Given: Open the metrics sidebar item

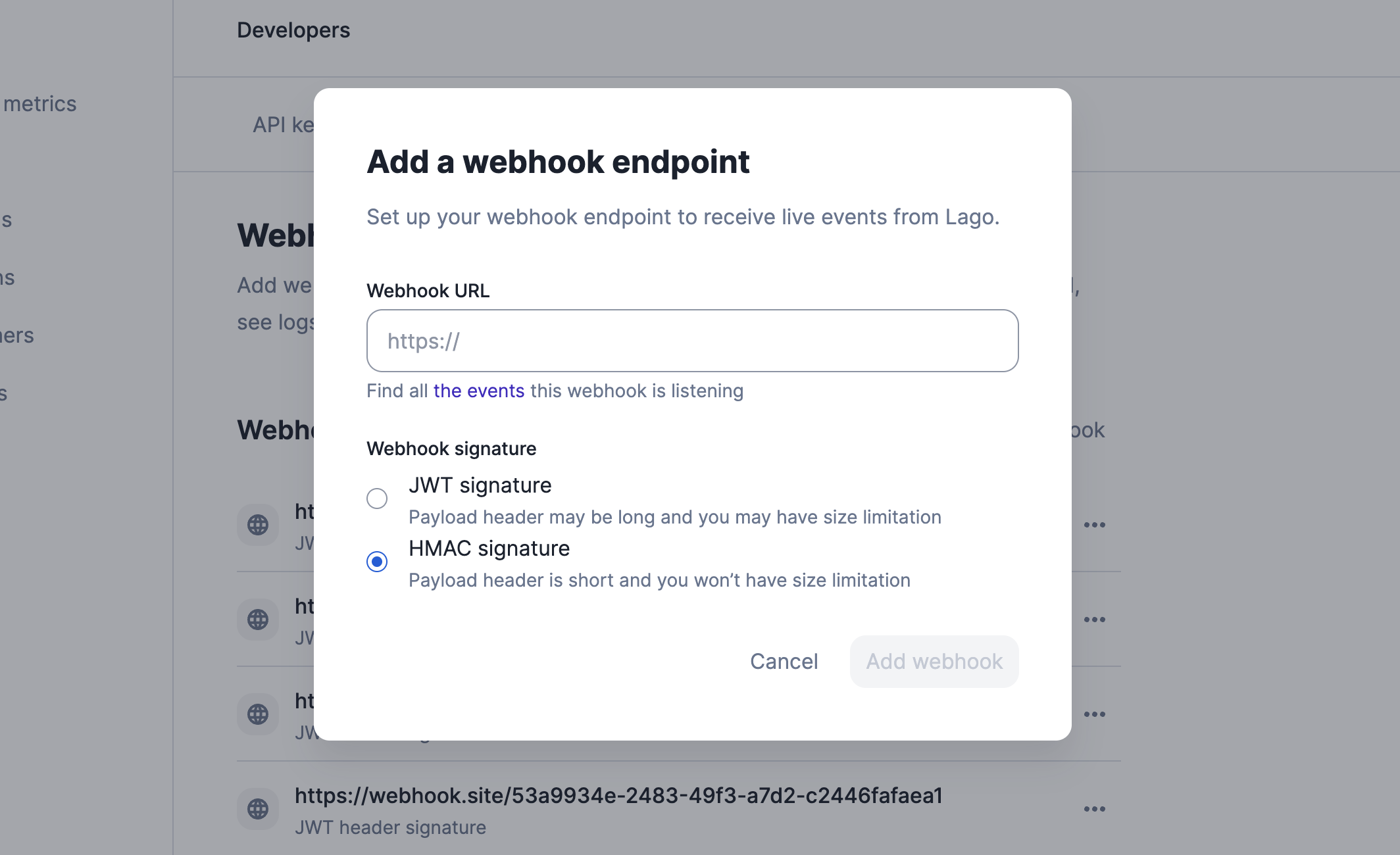Looking at the screenshot, I should [x=39, y=104].
